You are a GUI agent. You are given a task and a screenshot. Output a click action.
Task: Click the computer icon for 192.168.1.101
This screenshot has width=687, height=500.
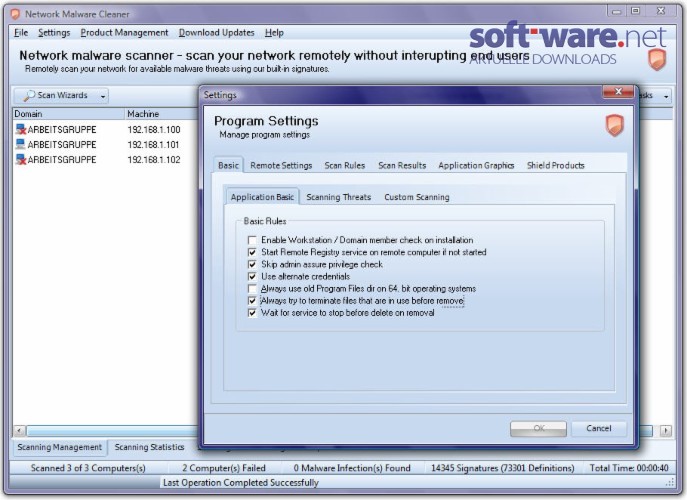pos(21,144)
